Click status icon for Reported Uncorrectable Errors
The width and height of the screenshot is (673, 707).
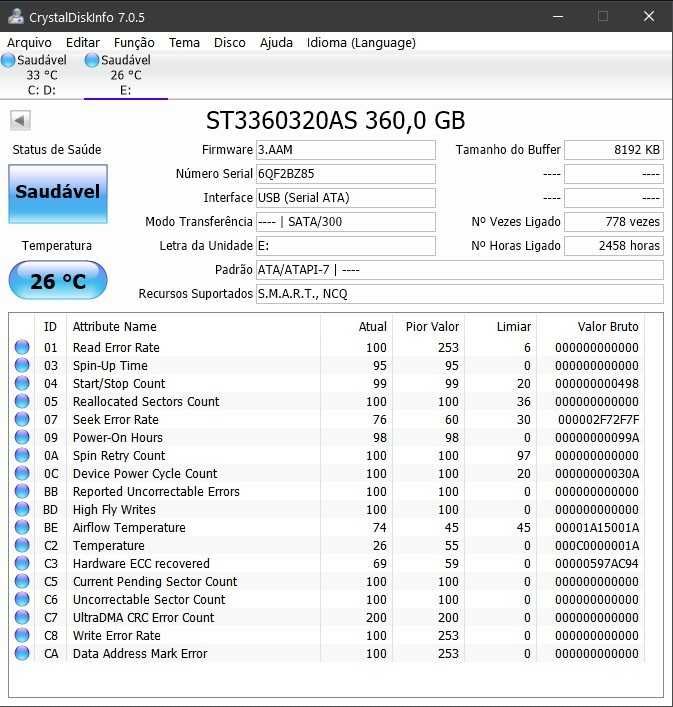(x=22, y=491)
